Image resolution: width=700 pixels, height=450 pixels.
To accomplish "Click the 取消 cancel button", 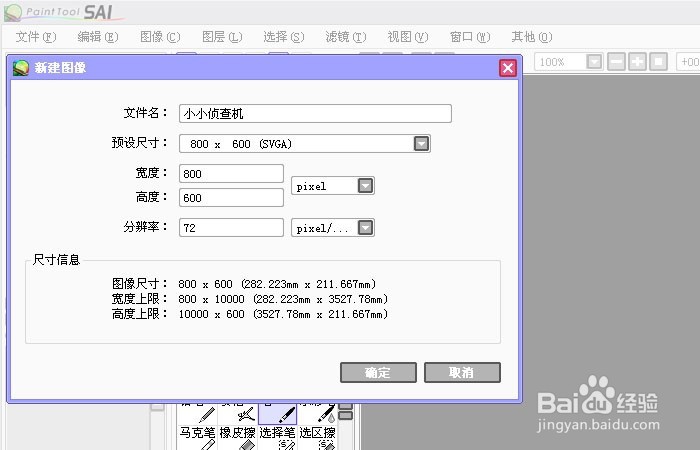I will [462, 372].
